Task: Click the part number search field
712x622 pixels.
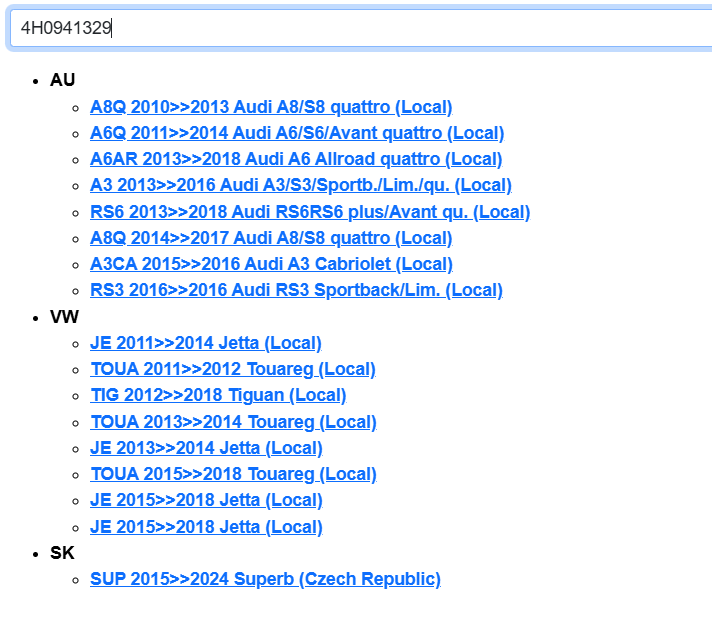Action: pos(361,28)
